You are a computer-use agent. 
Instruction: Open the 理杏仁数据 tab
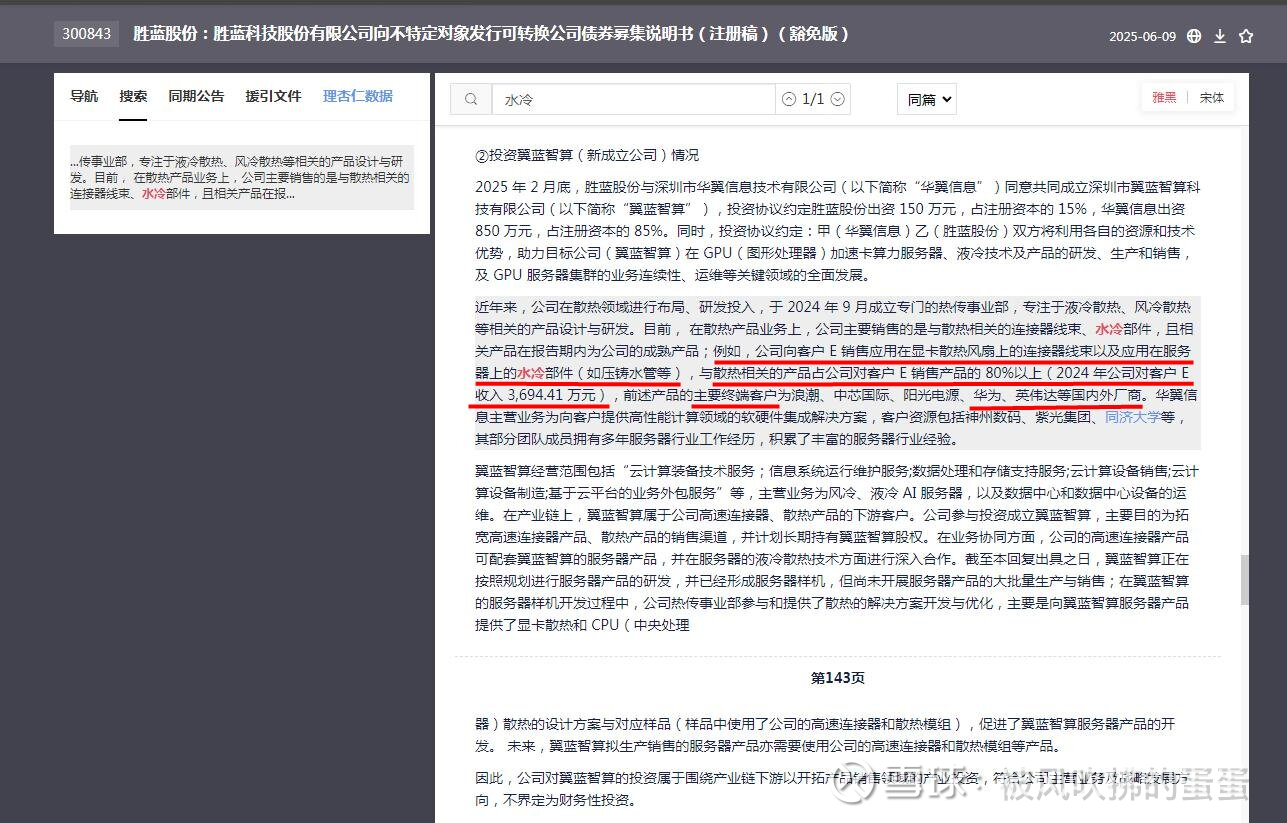click(x=358, y=96)
